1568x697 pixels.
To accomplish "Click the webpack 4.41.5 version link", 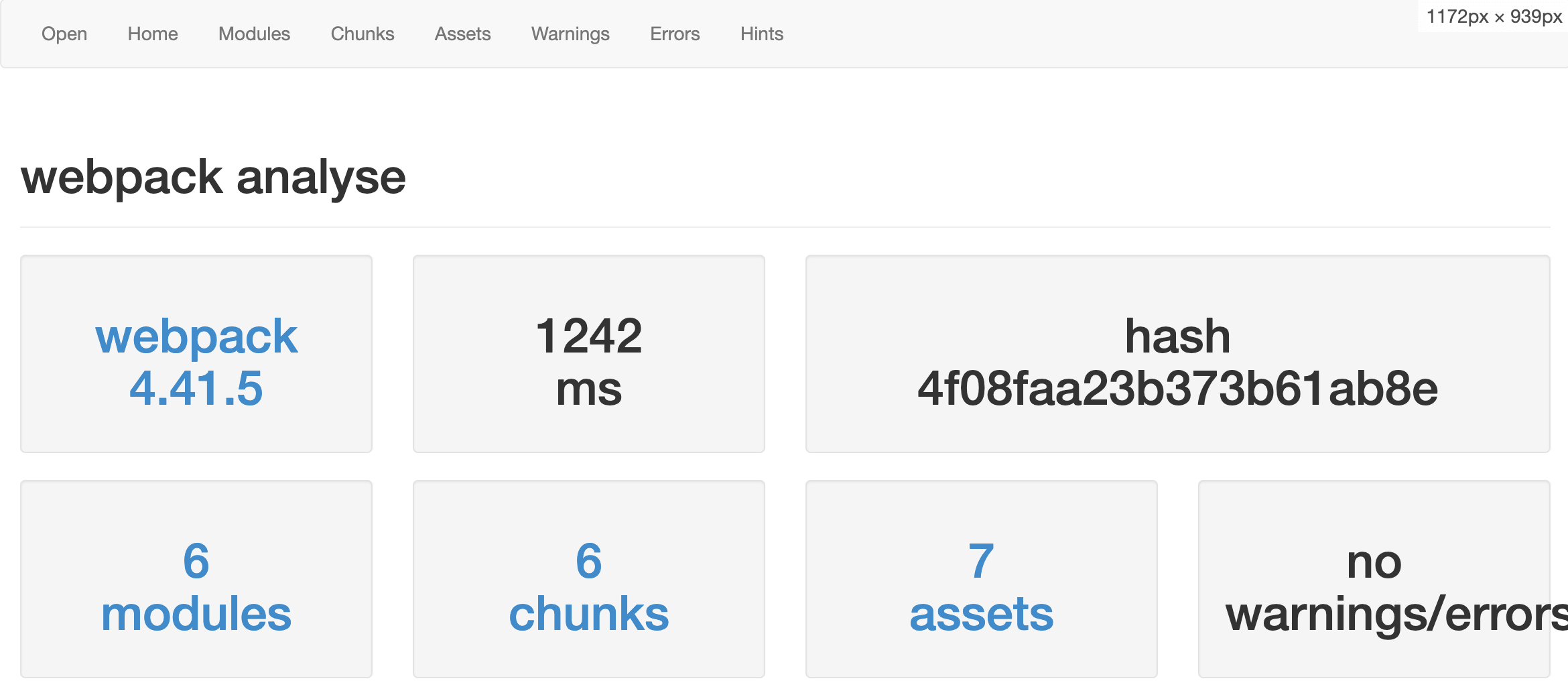I will [196, 362].
